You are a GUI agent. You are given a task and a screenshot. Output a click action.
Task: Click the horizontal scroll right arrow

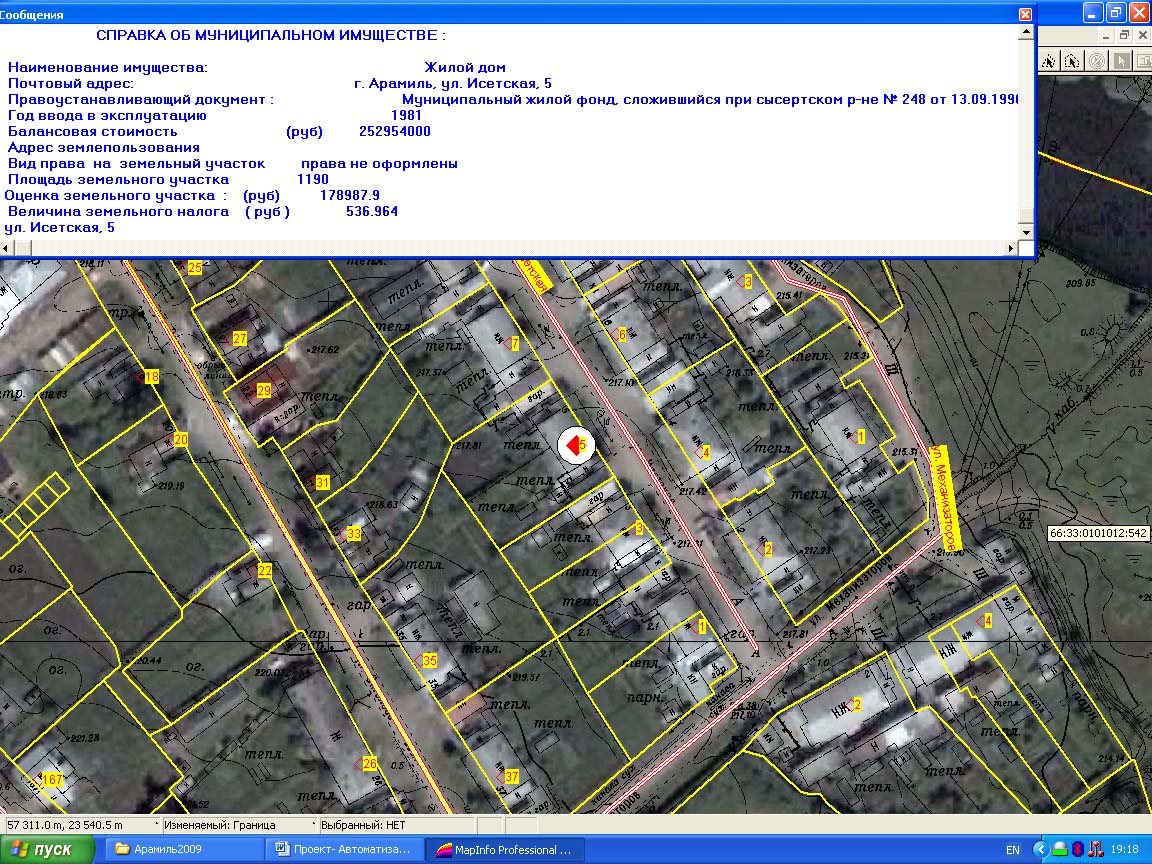click(1012, 248)
